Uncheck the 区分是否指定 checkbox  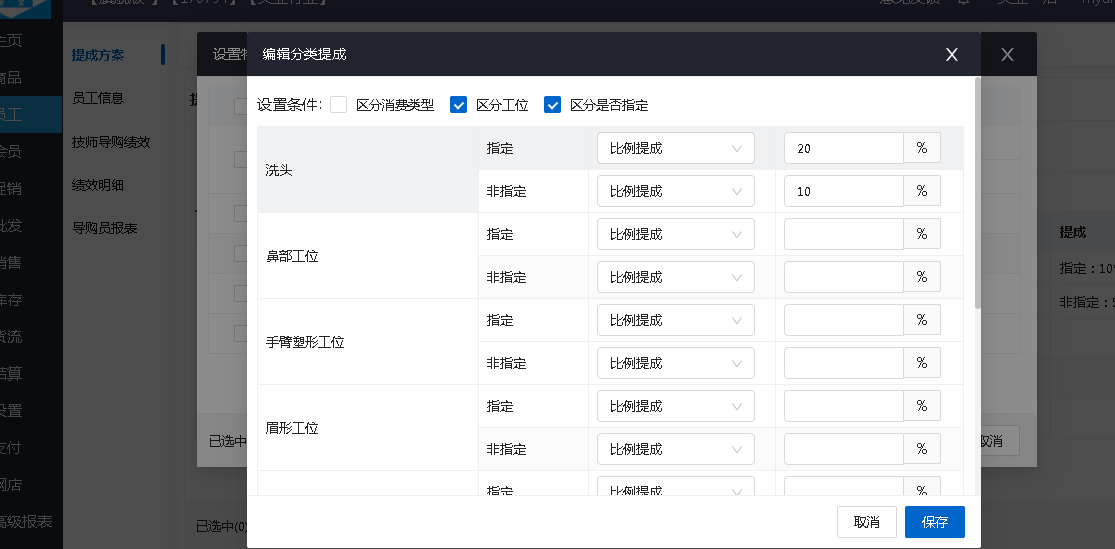553,105
